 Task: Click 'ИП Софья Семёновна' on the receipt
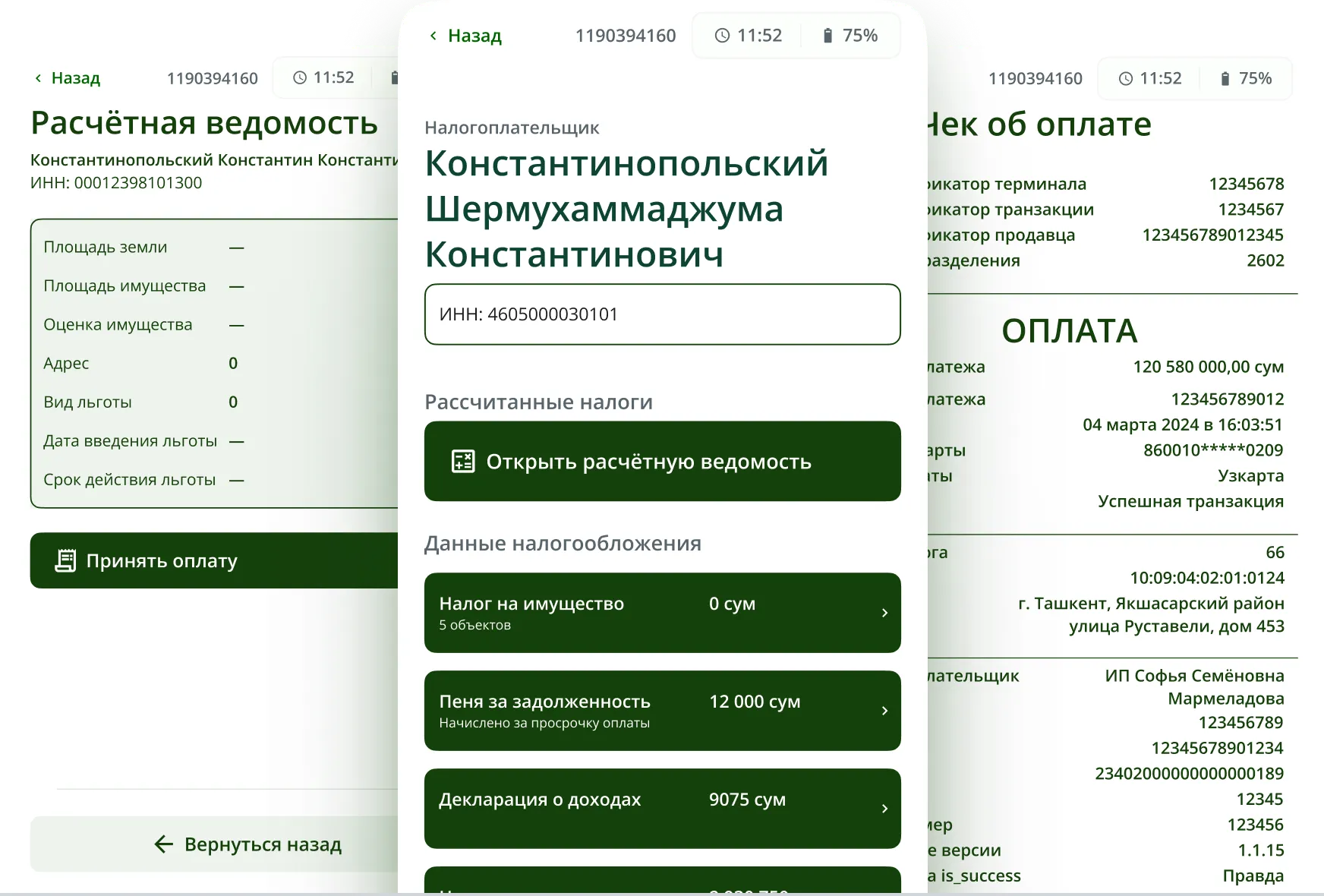tap(1195, 676)
